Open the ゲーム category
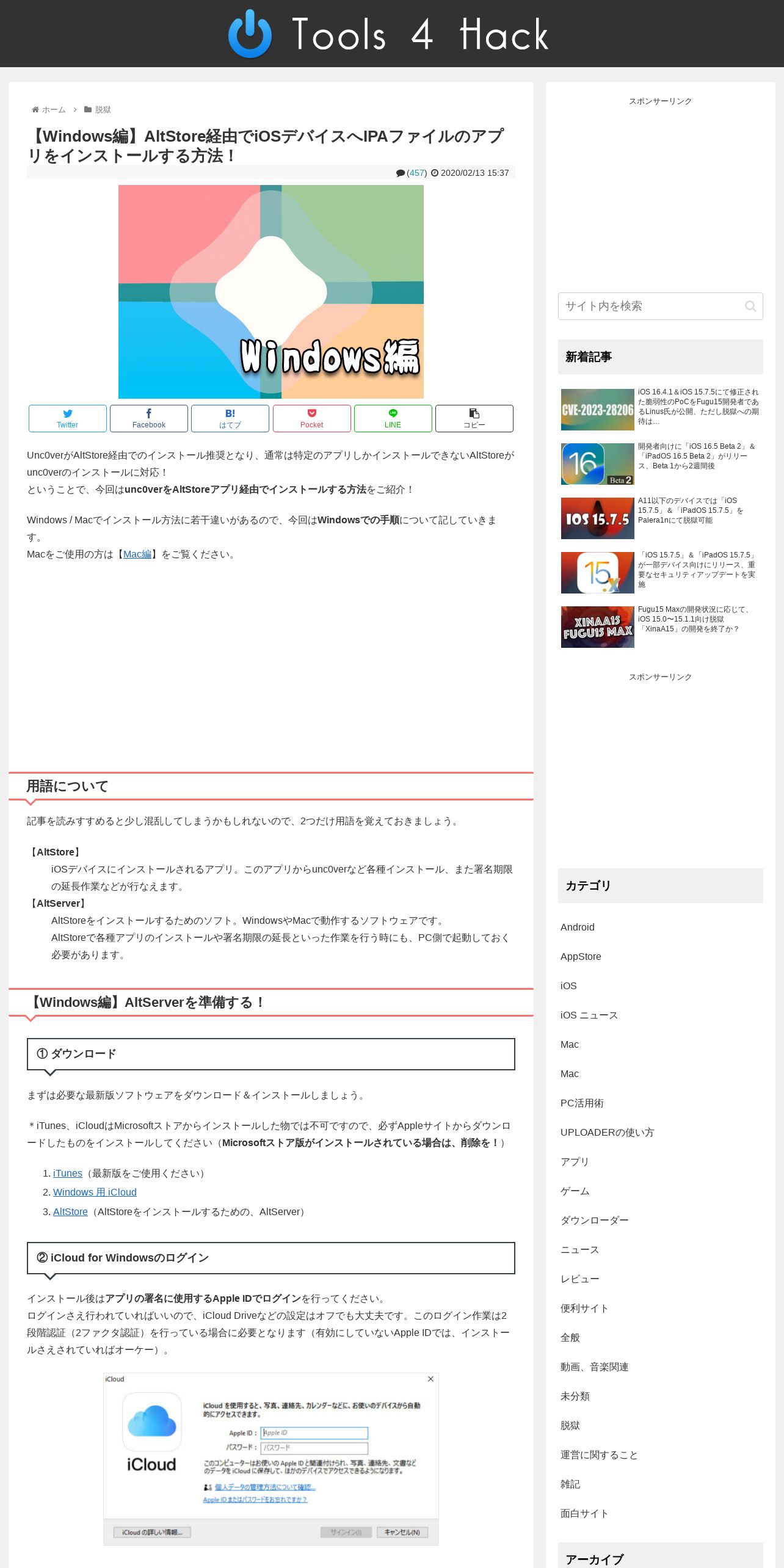Image resolution: width=784 pixels, height=1568 pixels. tap(575, 1191)
